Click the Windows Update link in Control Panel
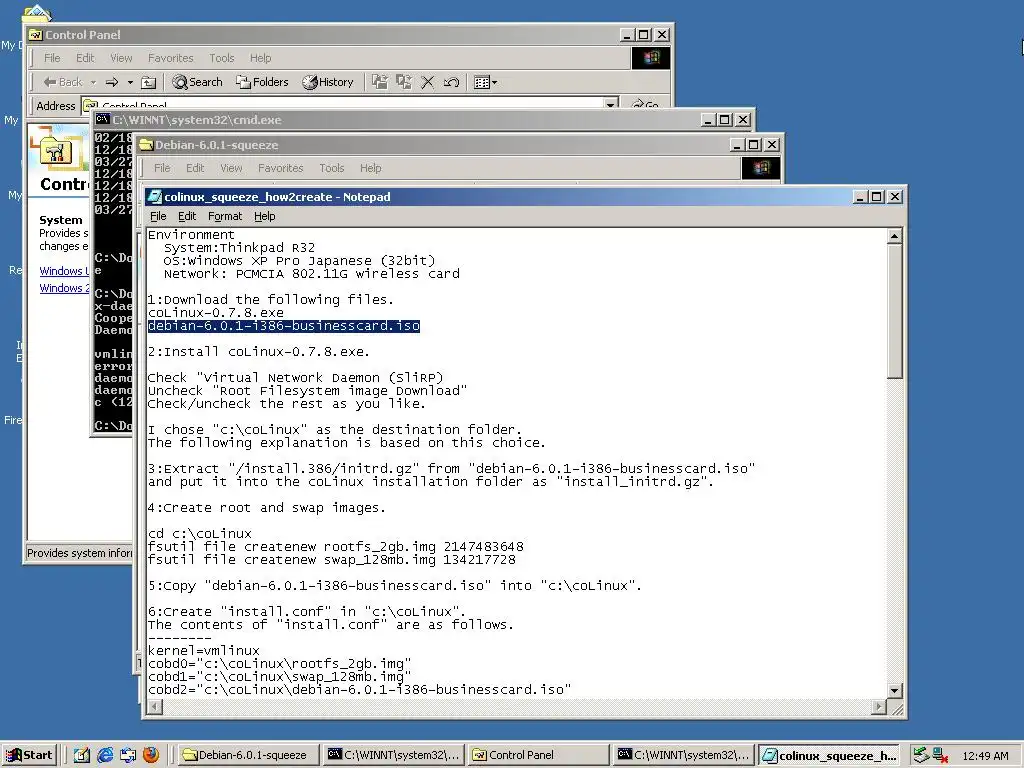Image resolution: width=1024 pixels, height=768 pixels. tap(63, 271)
